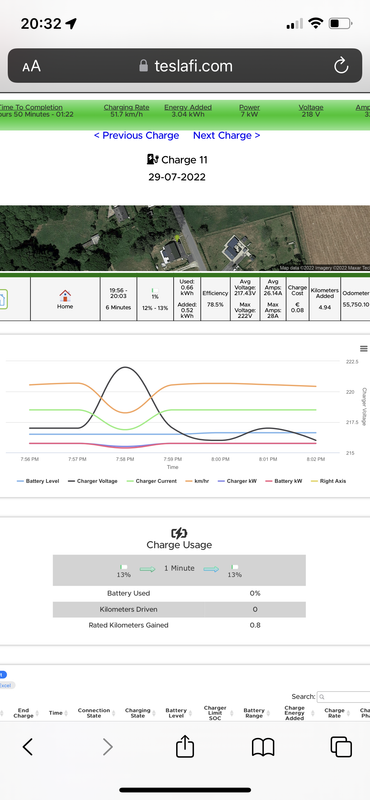Sort table by Battery Level column
370x800 pixels.
click(x=176, y=713)
